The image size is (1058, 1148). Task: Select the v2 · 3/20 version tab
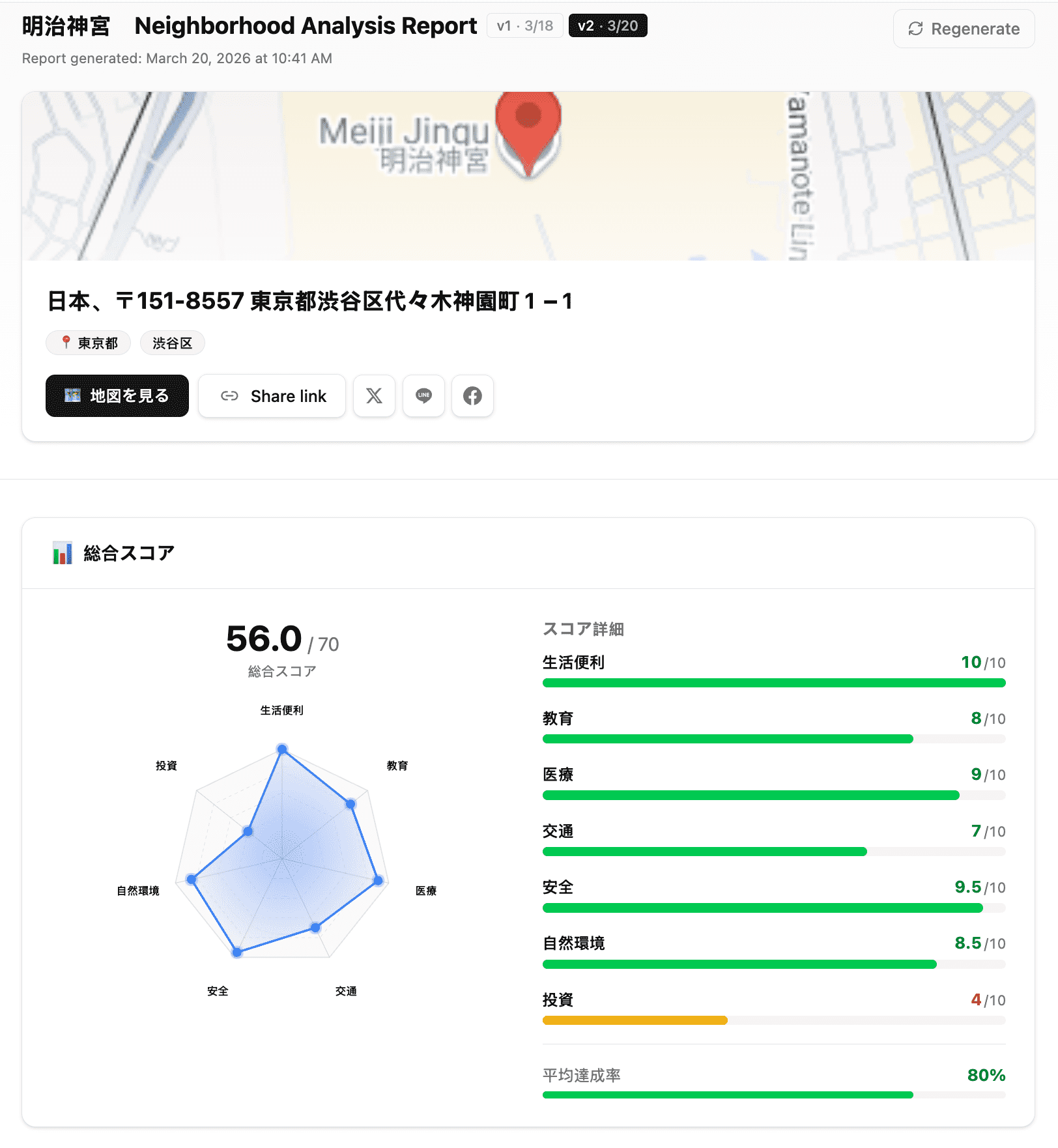607,25
